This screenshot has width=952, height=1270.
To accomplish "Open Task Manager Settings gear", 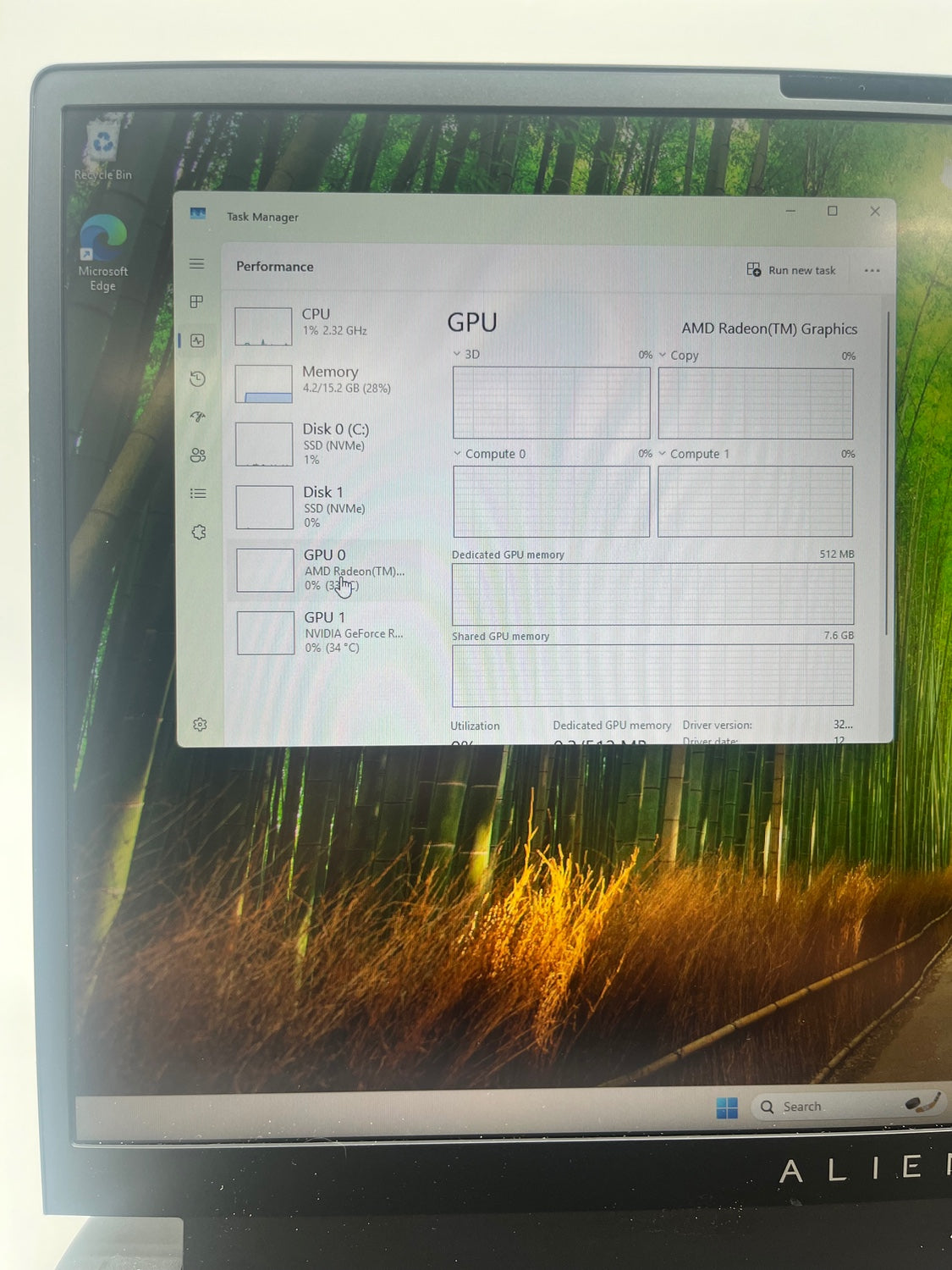I will [200, 725].
